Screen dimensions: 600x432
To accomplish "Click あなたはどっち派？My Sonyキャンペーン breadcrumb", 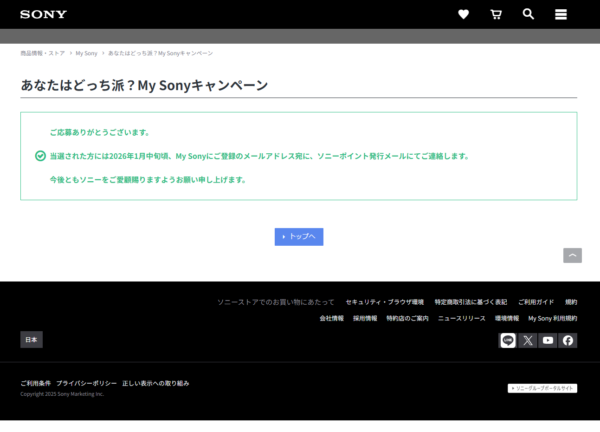I will point(160,53).
